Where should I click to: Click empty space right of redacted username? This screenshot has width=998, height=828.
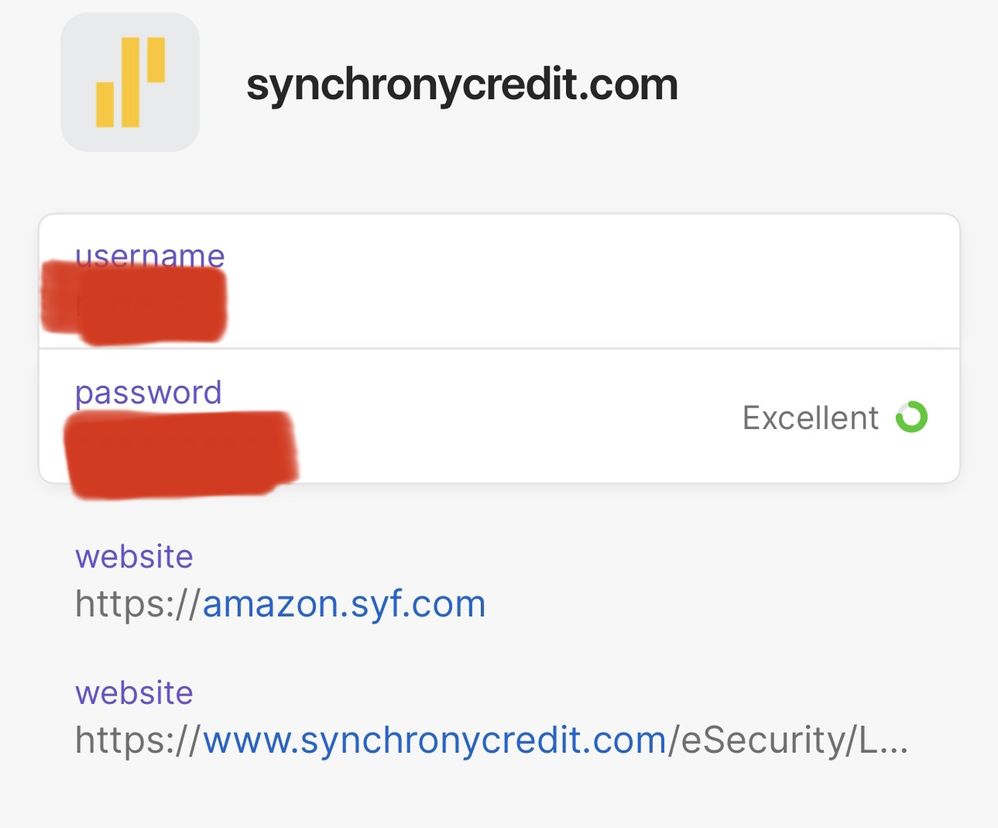point(600,290)
